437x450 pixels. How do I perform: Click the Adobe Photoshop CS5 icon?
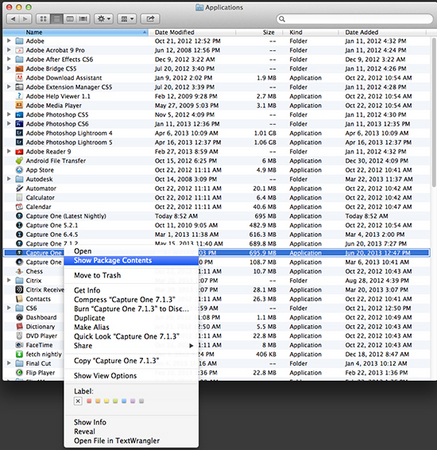19,115
